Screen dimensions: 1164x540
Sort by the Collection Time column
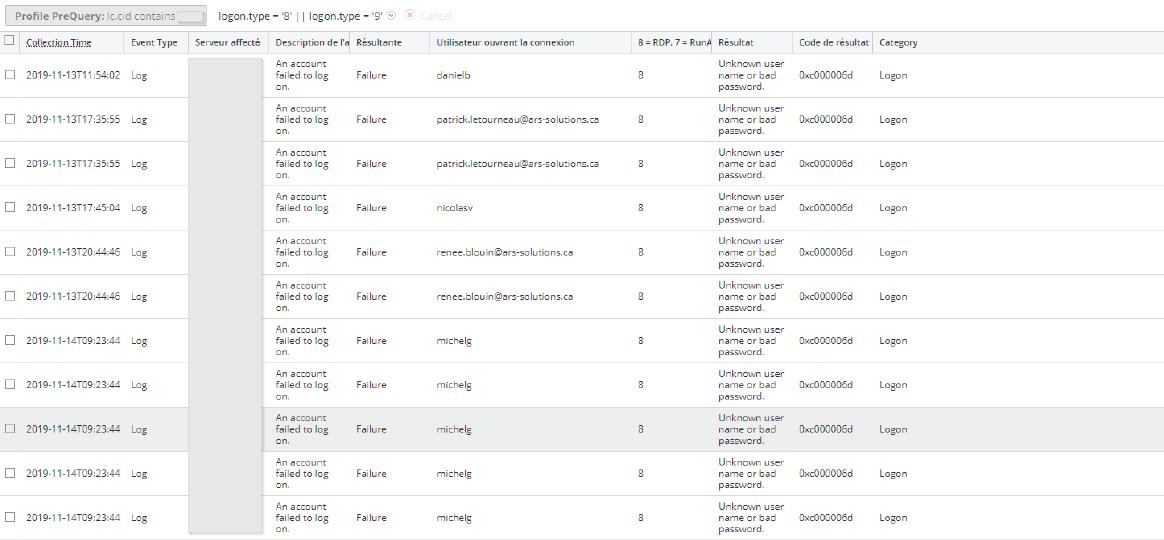58,43
